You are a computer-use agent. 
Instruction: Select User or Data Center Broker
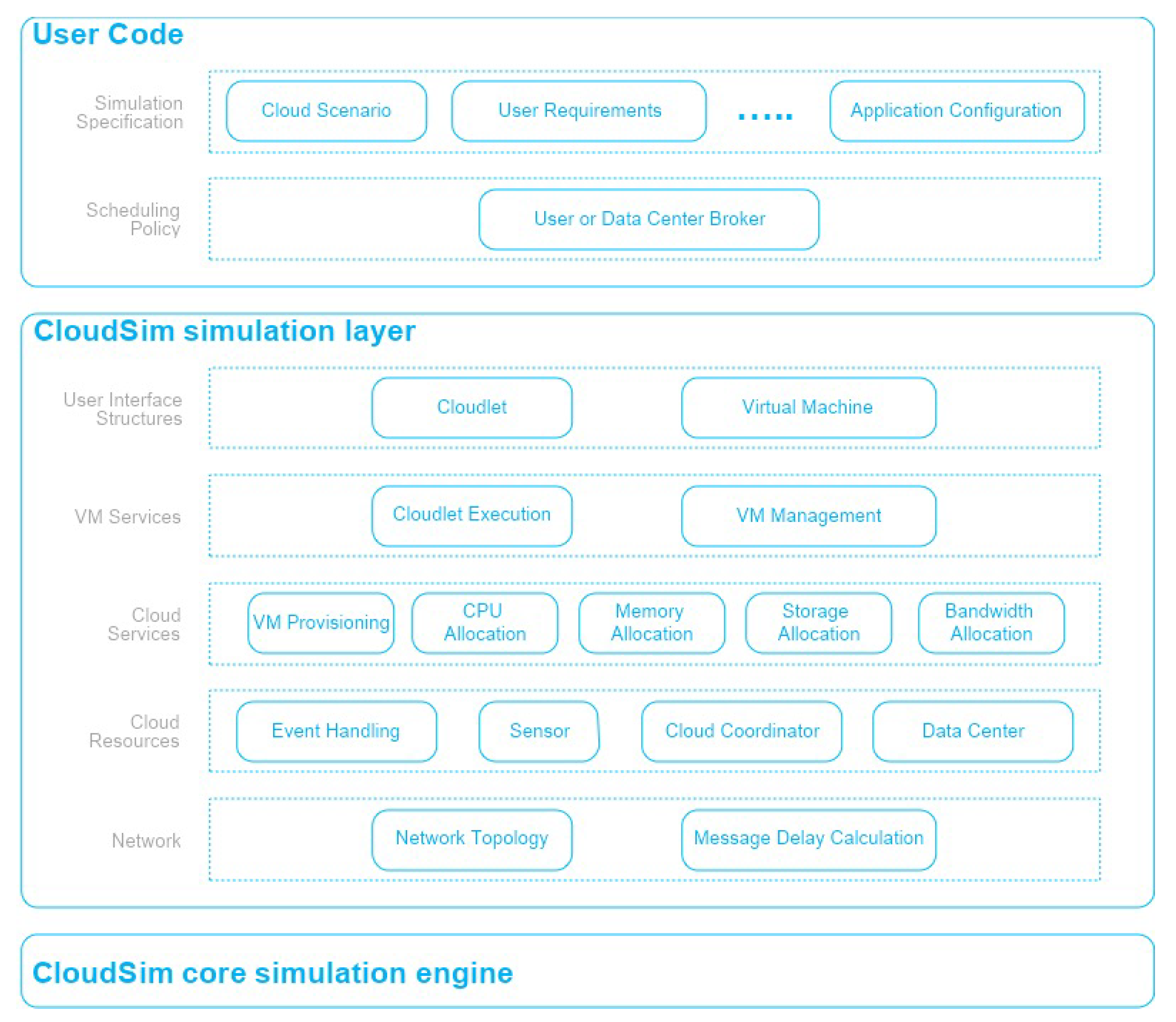pyautogui.click(x=649, y=219)
